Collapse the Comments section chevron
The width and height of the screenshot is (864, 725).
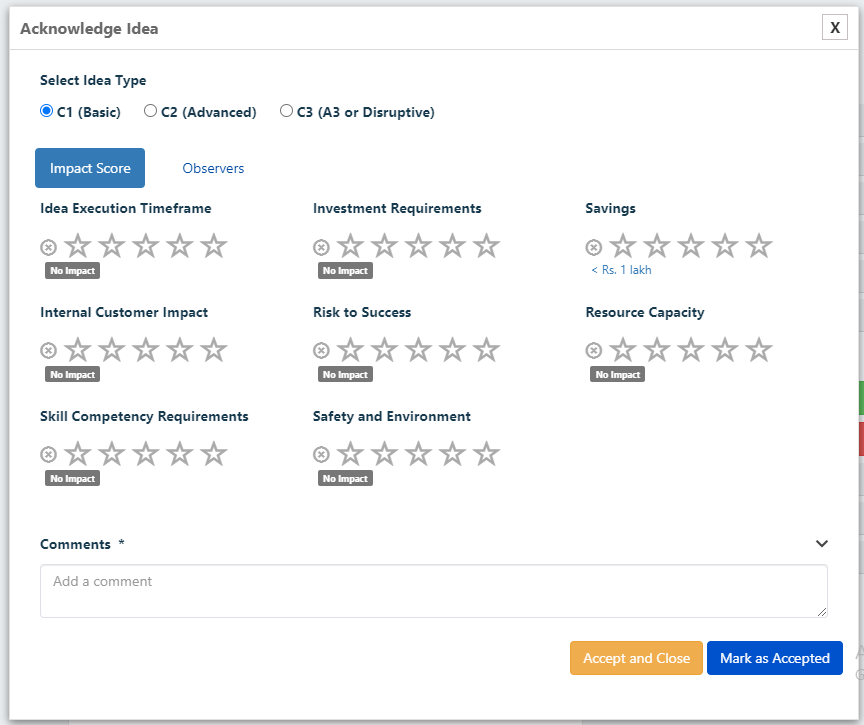[x=822, y=544]
